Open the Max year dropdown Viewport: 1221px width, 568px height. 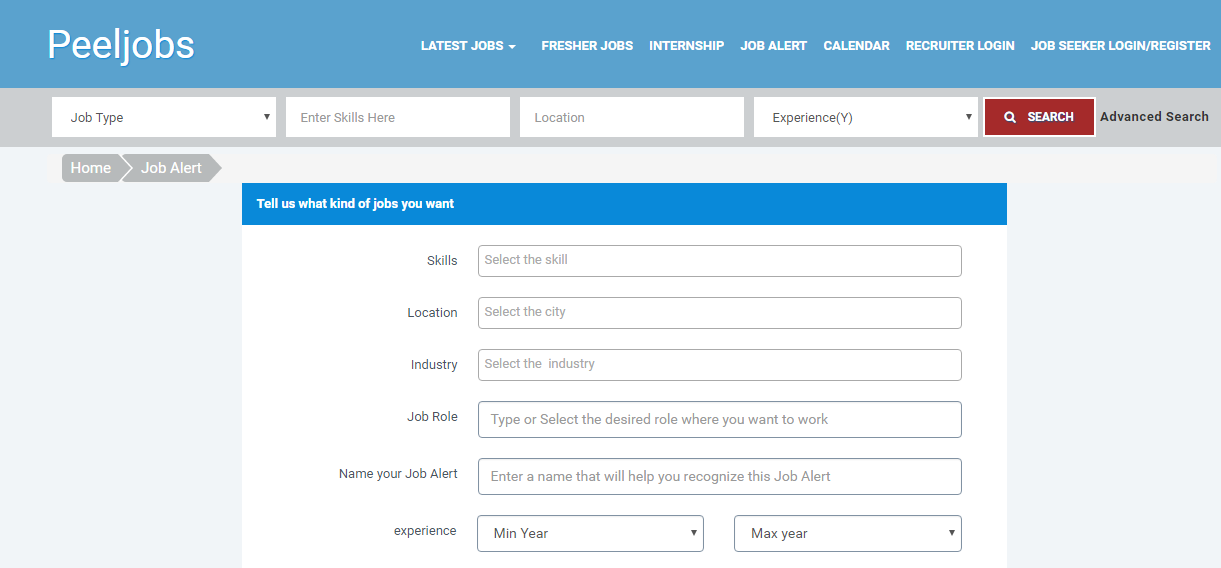848,534
